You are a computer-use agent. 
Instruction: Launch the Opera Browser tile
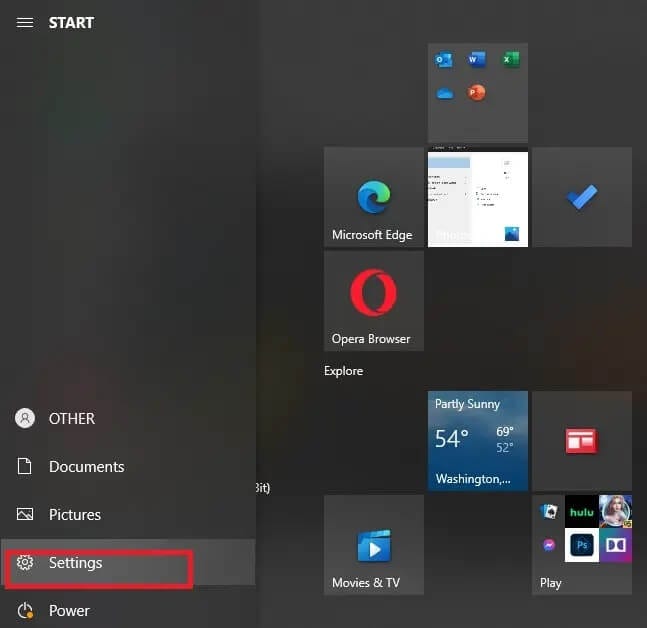point(373,301)
